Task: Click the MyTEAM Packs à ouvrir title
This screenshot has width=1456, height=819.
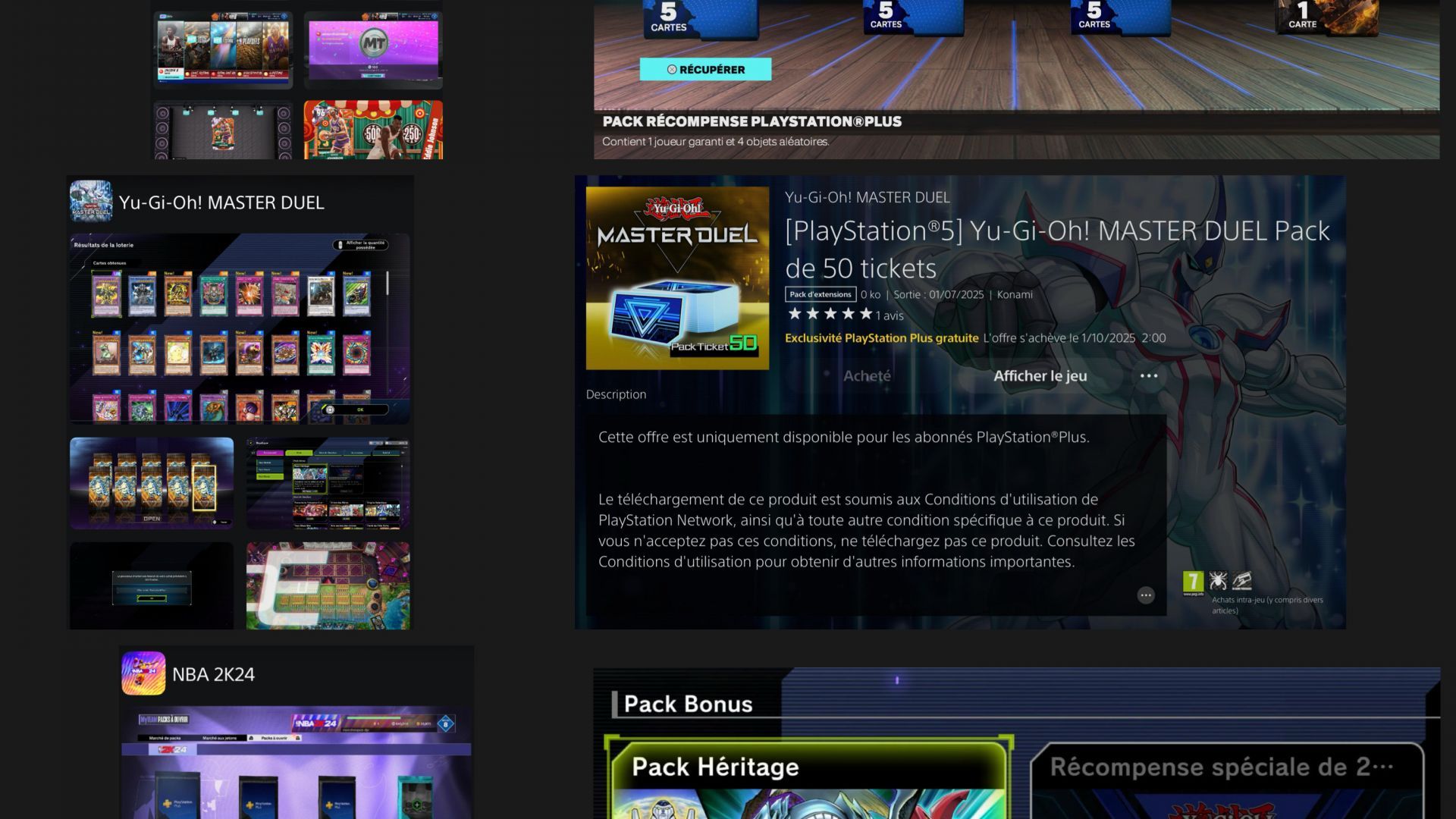Action: click(164, 719)
